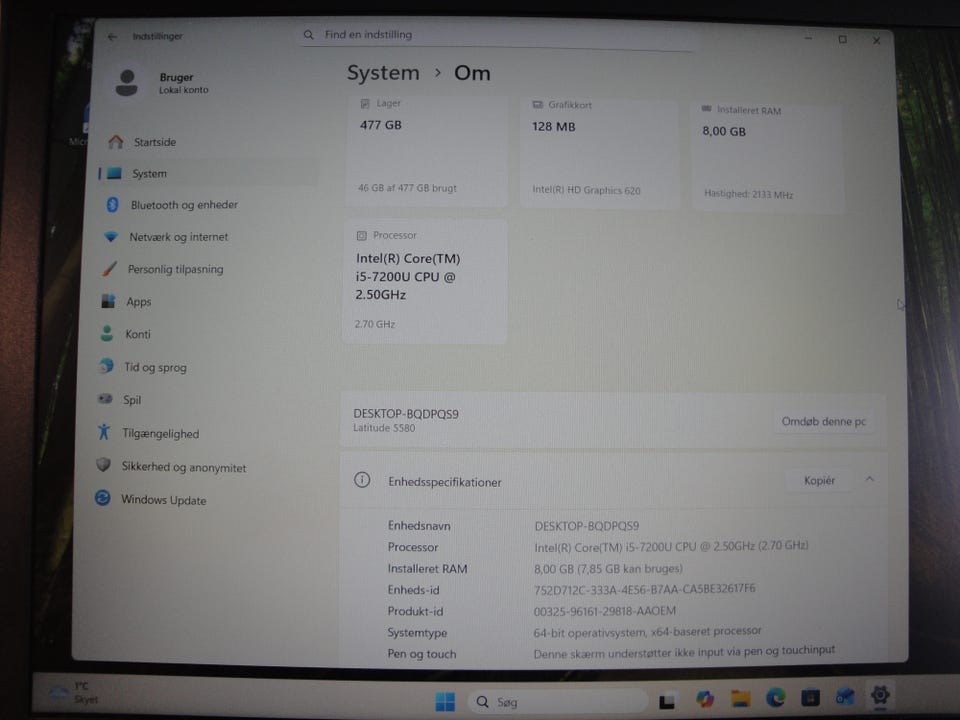960x720 pixels.
Task: Click the Tilgængelighed accessibility icon
Action: tap(104, 432)
